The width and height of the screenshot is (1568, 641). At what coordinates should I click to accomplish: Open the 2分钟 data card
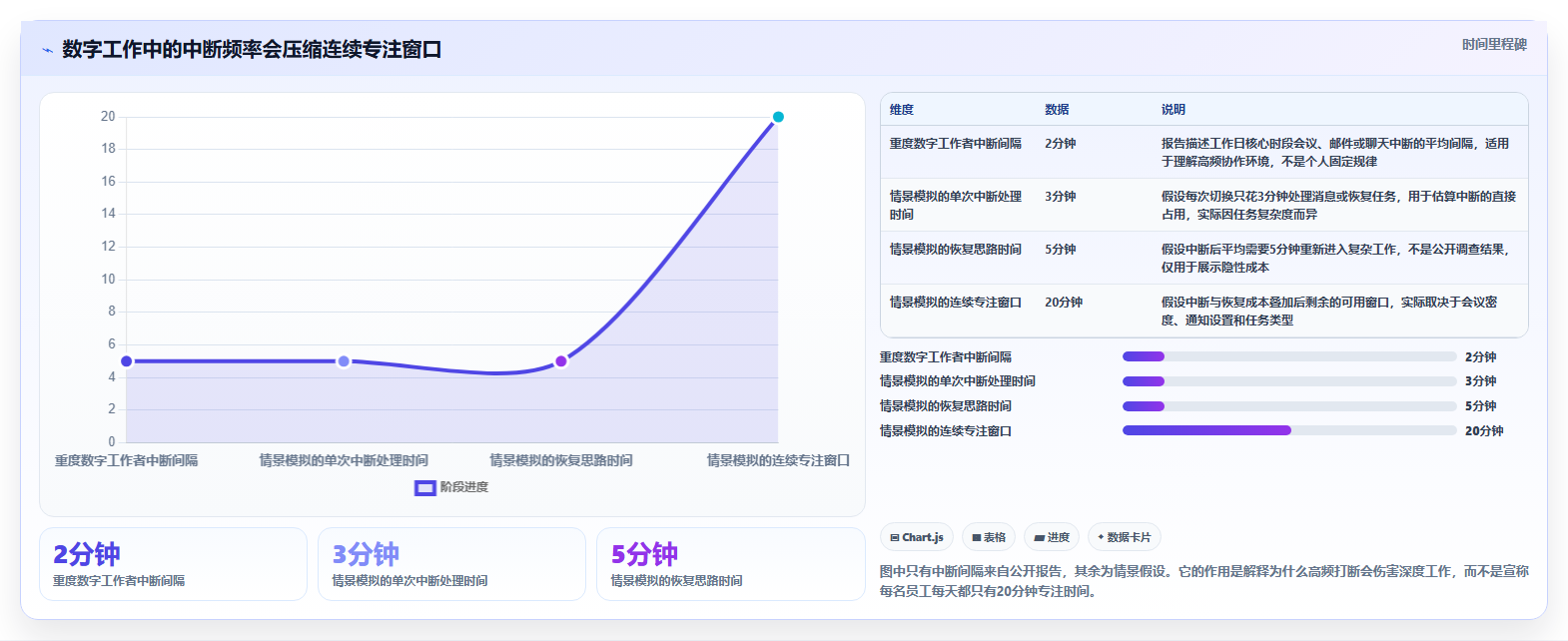pyautogui.click(x=173, y=564)
